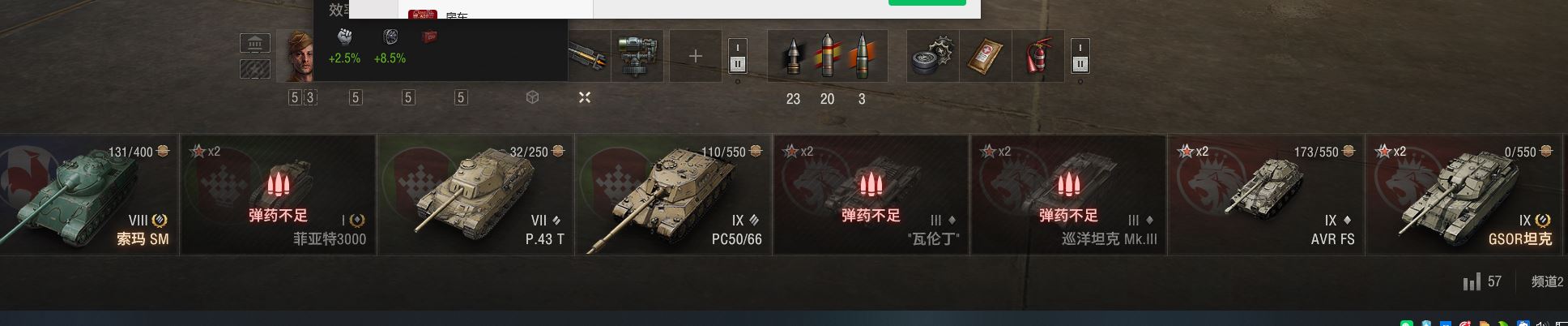This screenshot has width=1568, height=326.
Task: Click the first aid kit consumable
Action: coord(986,56)
